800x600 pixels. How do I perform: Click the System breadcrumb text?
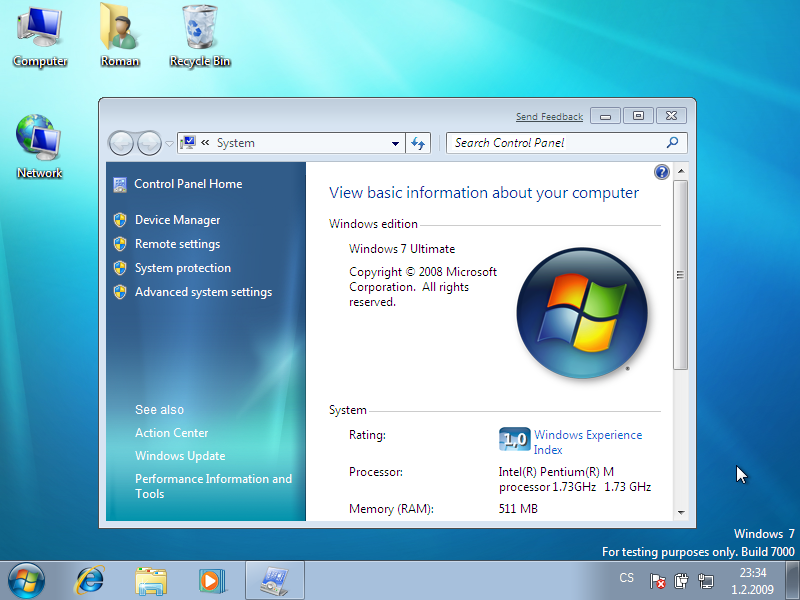pos(236,143)
